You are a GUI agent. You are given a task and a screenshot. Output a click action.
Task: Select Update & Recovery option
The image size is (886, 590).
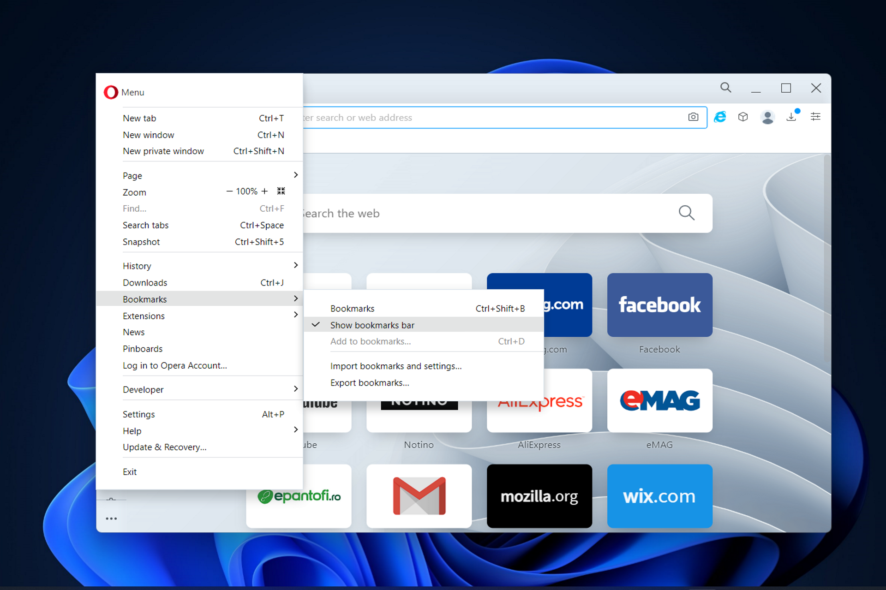pos(199,447)
